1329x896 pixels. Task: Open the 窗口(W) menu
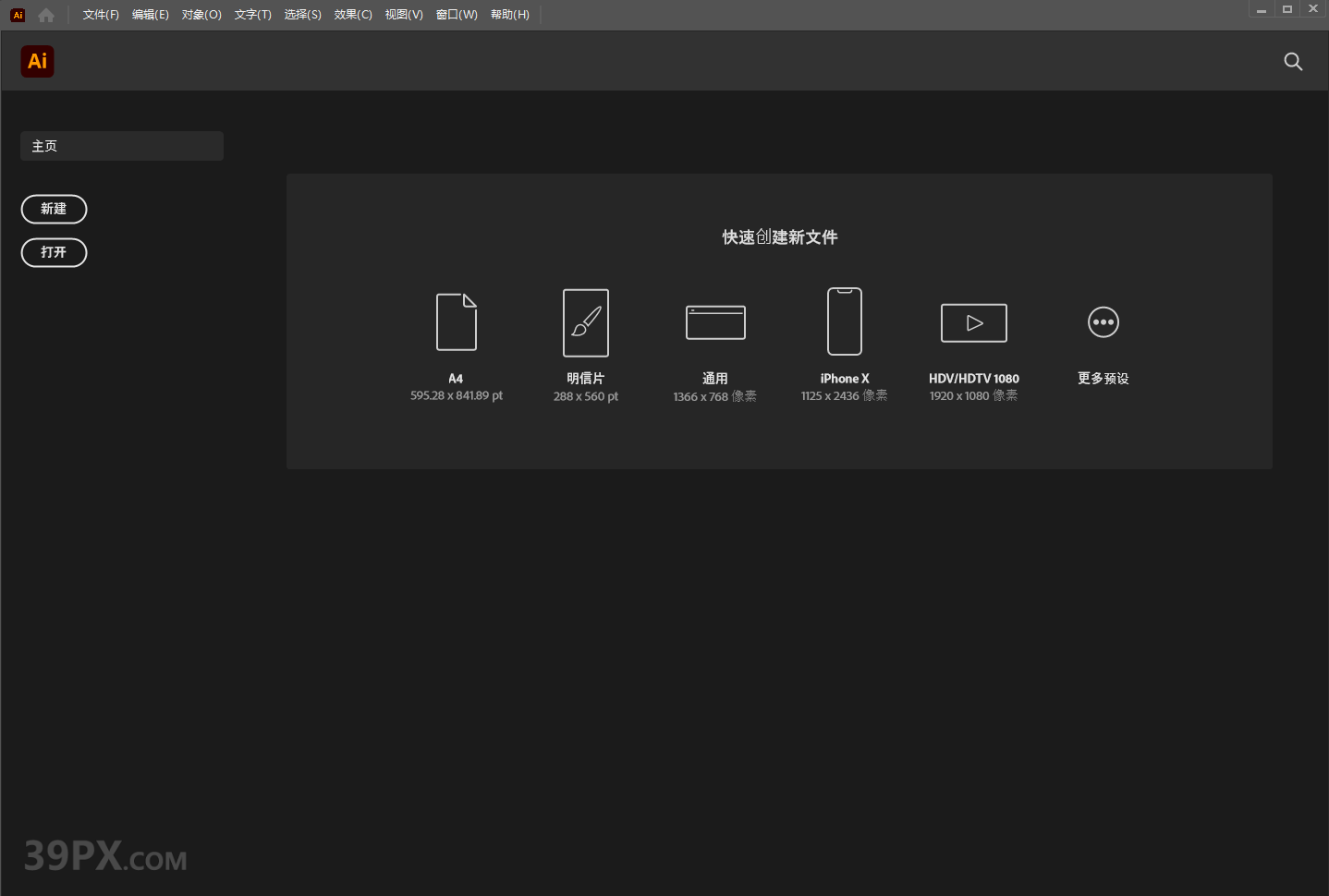[x=457, y=15]
